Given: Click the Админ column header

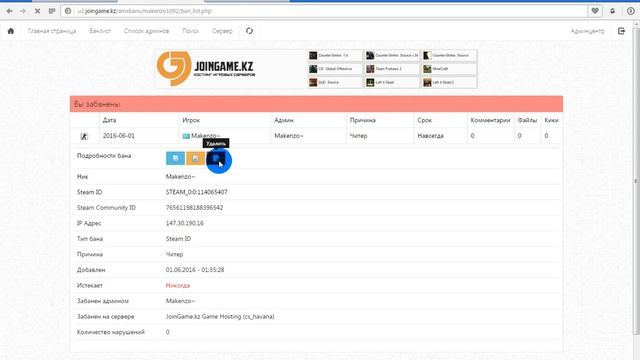Looking at the screenshot, I should (284, 120).
